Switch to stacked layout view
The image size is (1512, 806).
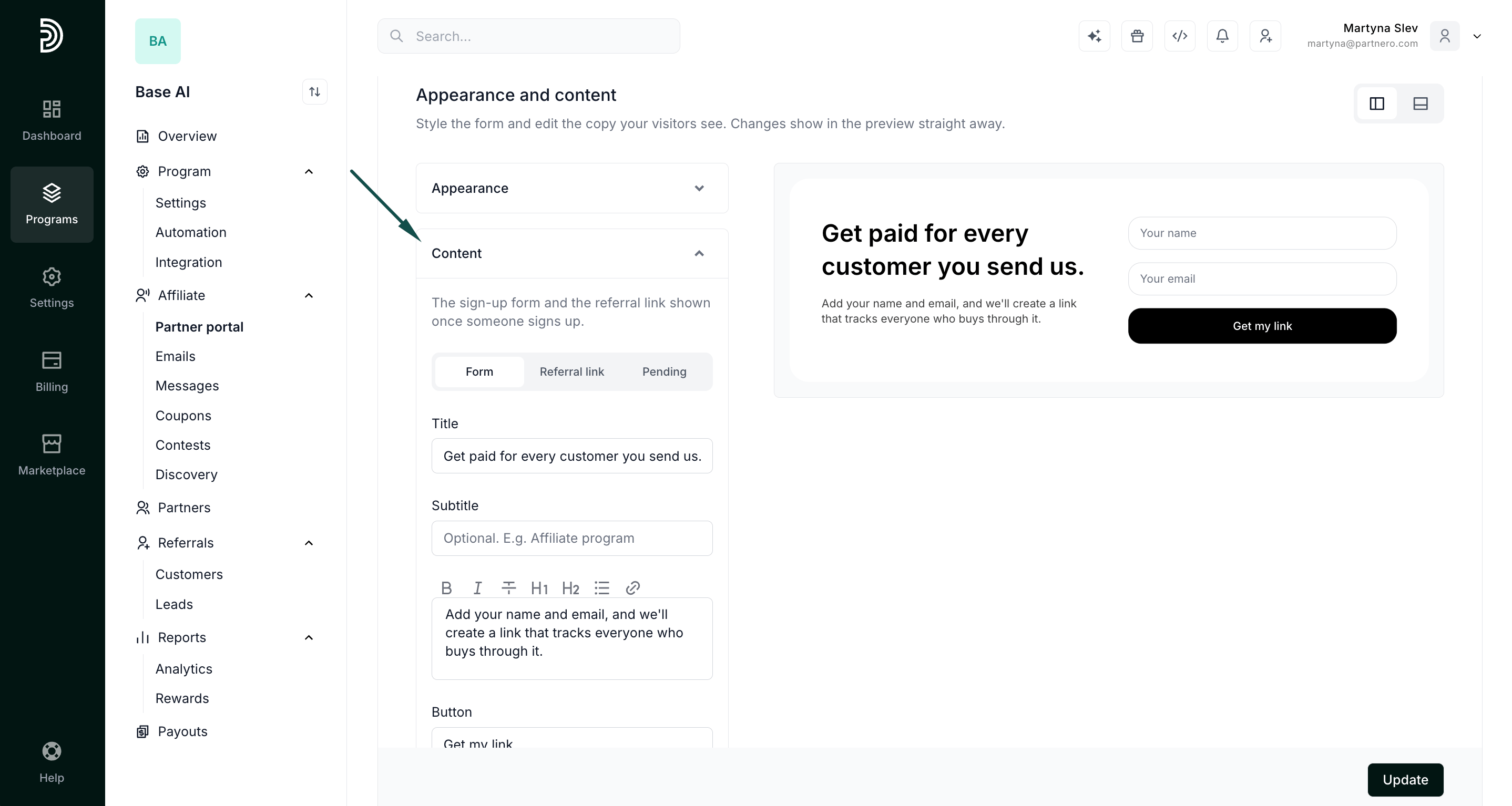tap(1421, 104)
